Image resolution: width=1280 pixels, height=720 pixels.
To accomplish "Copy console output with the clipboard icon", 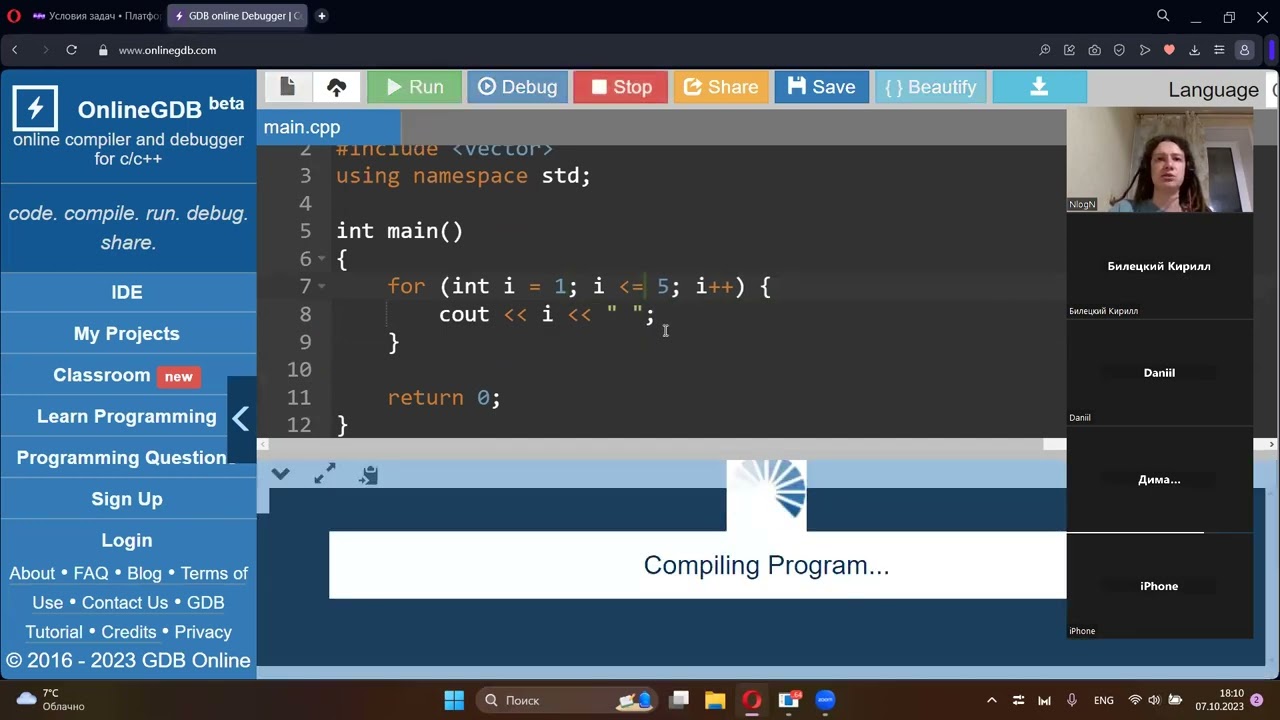I will pyautogui.click(x=369, y=474).
